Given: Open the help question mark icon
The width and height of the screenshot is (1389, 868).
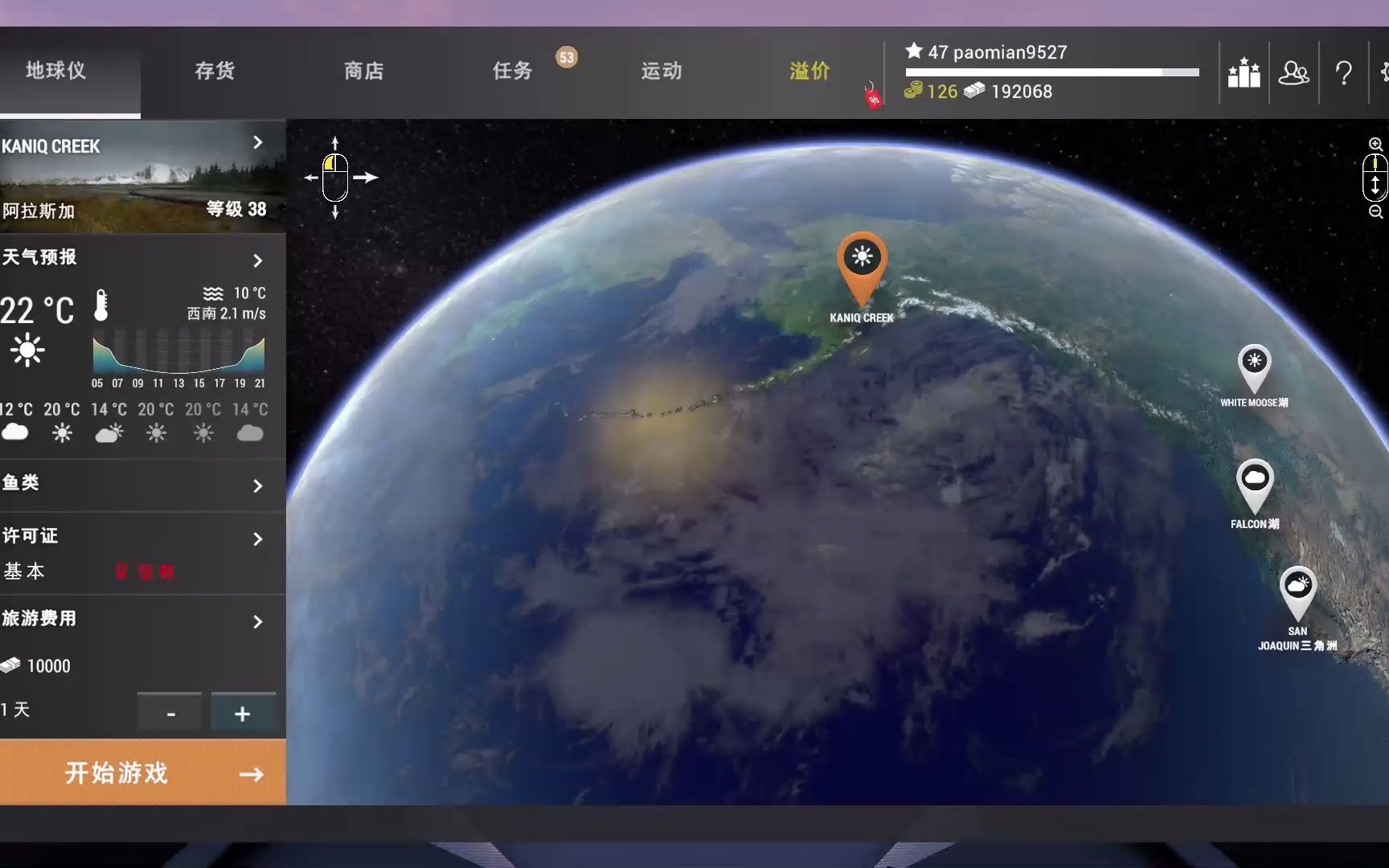Looking at the screenshot, I should point(1343,73).
